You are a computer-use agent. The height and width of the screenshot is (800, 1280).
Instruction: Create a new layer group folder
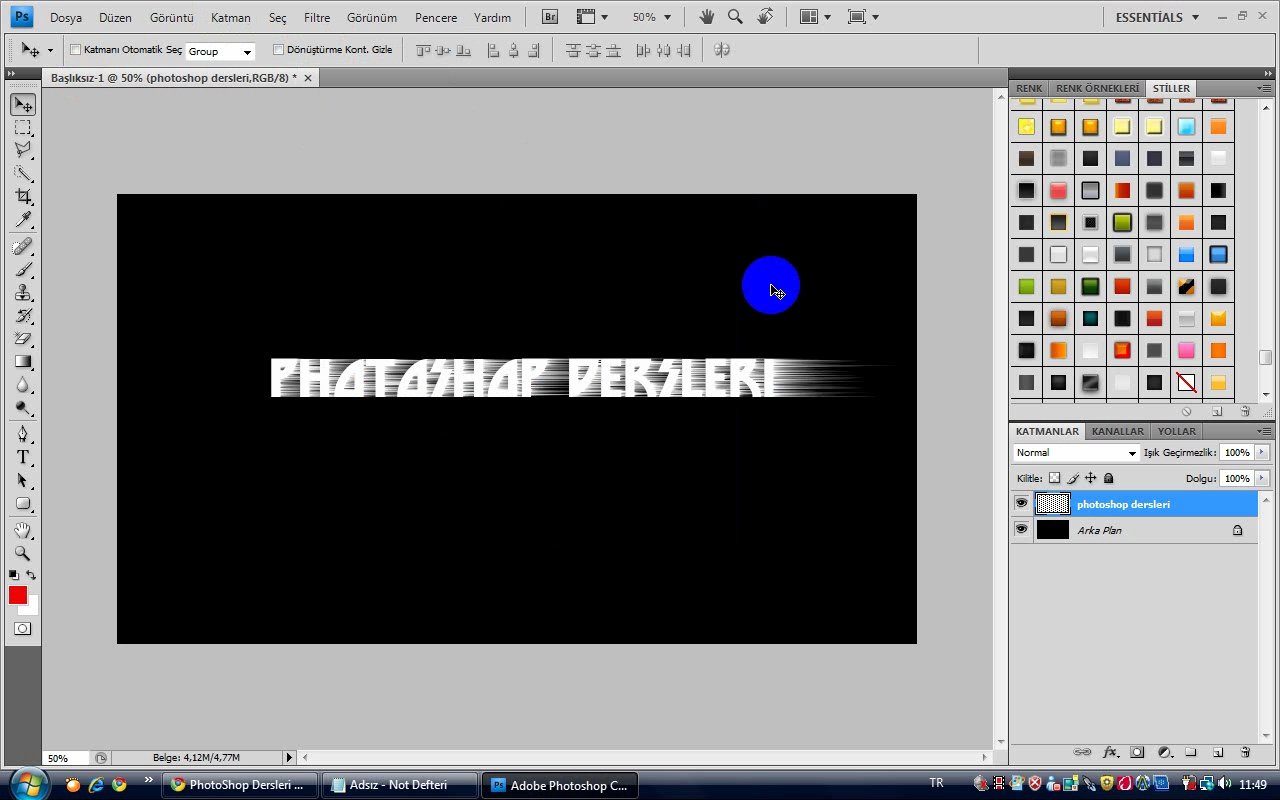pos(1191,752)
